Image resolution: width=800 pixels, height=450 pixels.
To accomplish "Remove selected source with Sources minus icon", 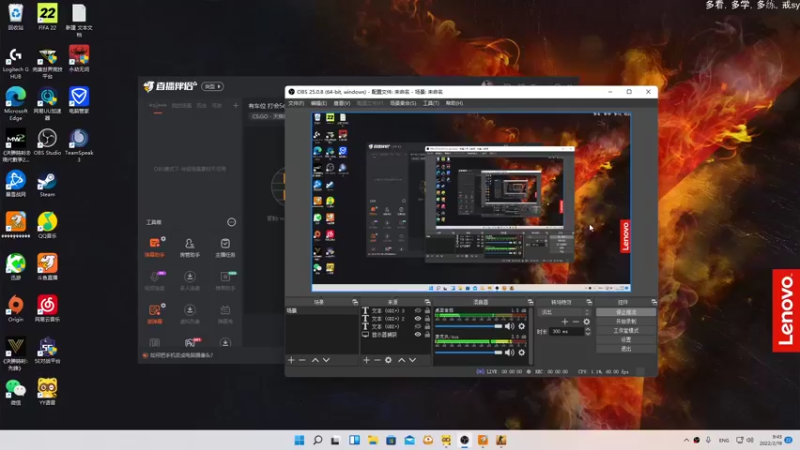I will 377,360.
